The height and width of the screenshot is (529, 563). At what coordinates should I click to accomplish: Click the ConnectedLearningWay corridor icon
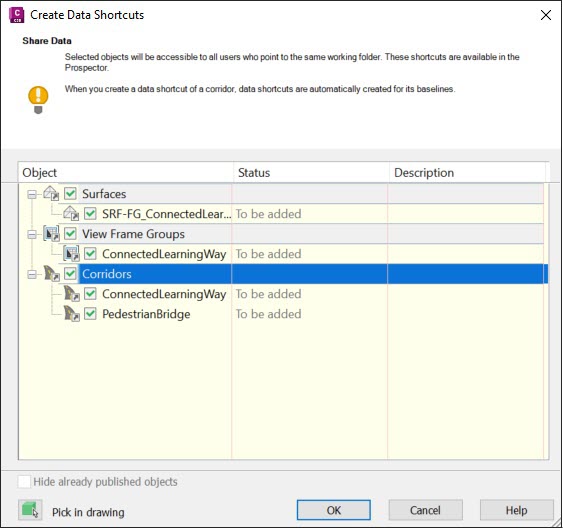(x=71, y=293)
